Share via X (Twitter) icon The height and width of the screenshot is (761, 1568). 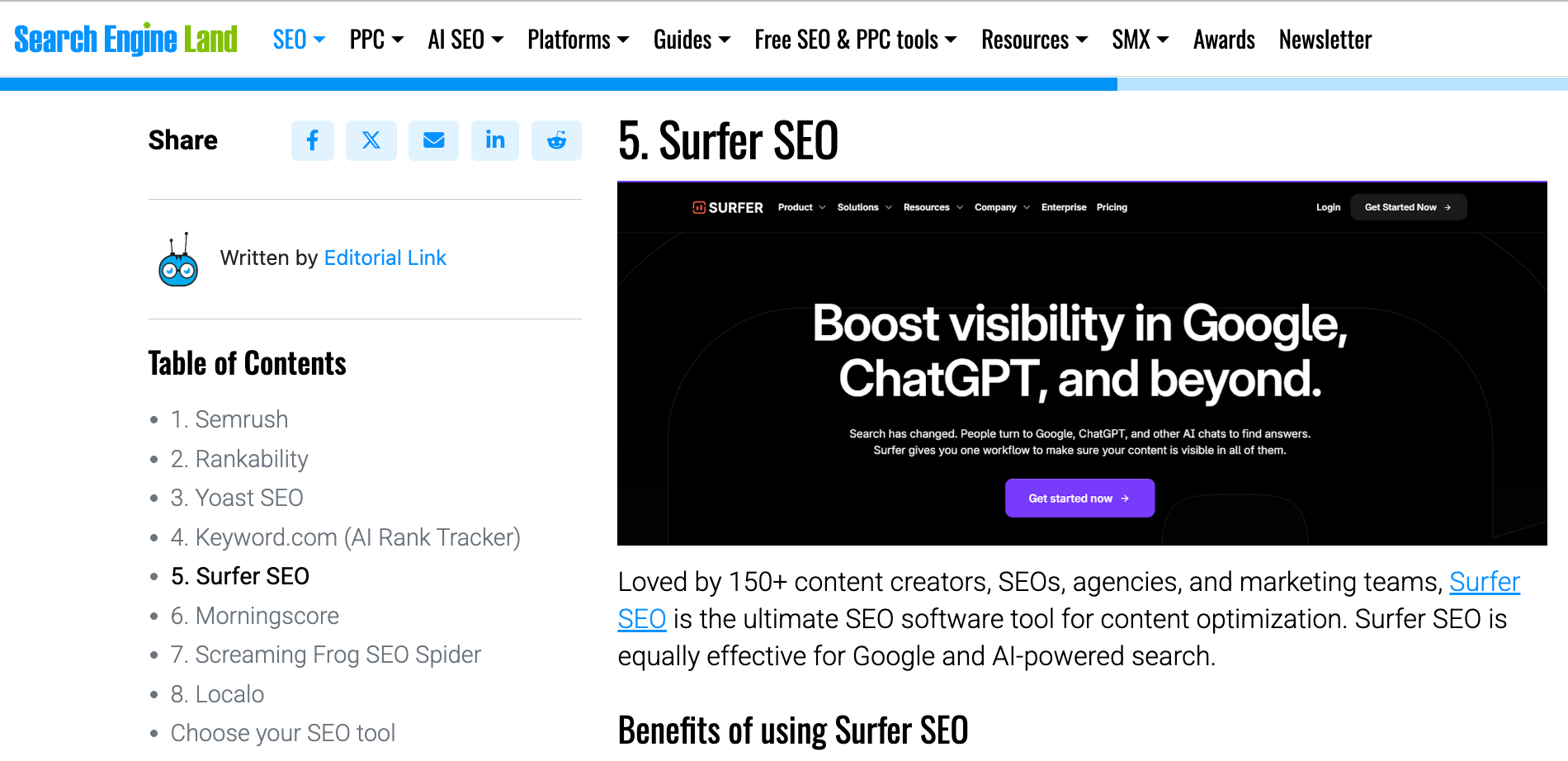(x=371, y=140)
